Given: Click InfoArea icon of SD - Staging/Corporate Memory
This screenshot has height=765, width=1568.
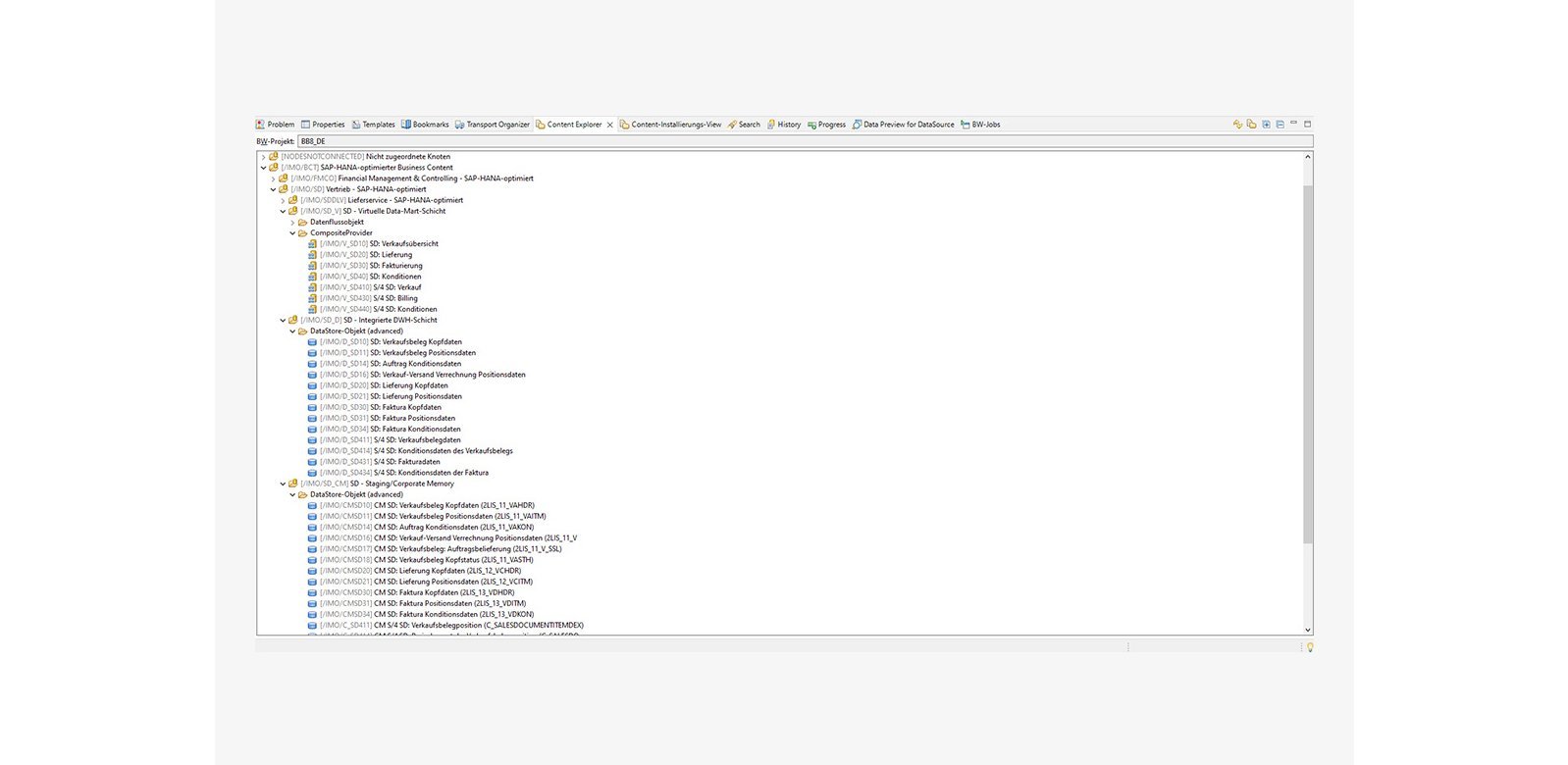Looking at the screenshot, I should coord(292,484).
